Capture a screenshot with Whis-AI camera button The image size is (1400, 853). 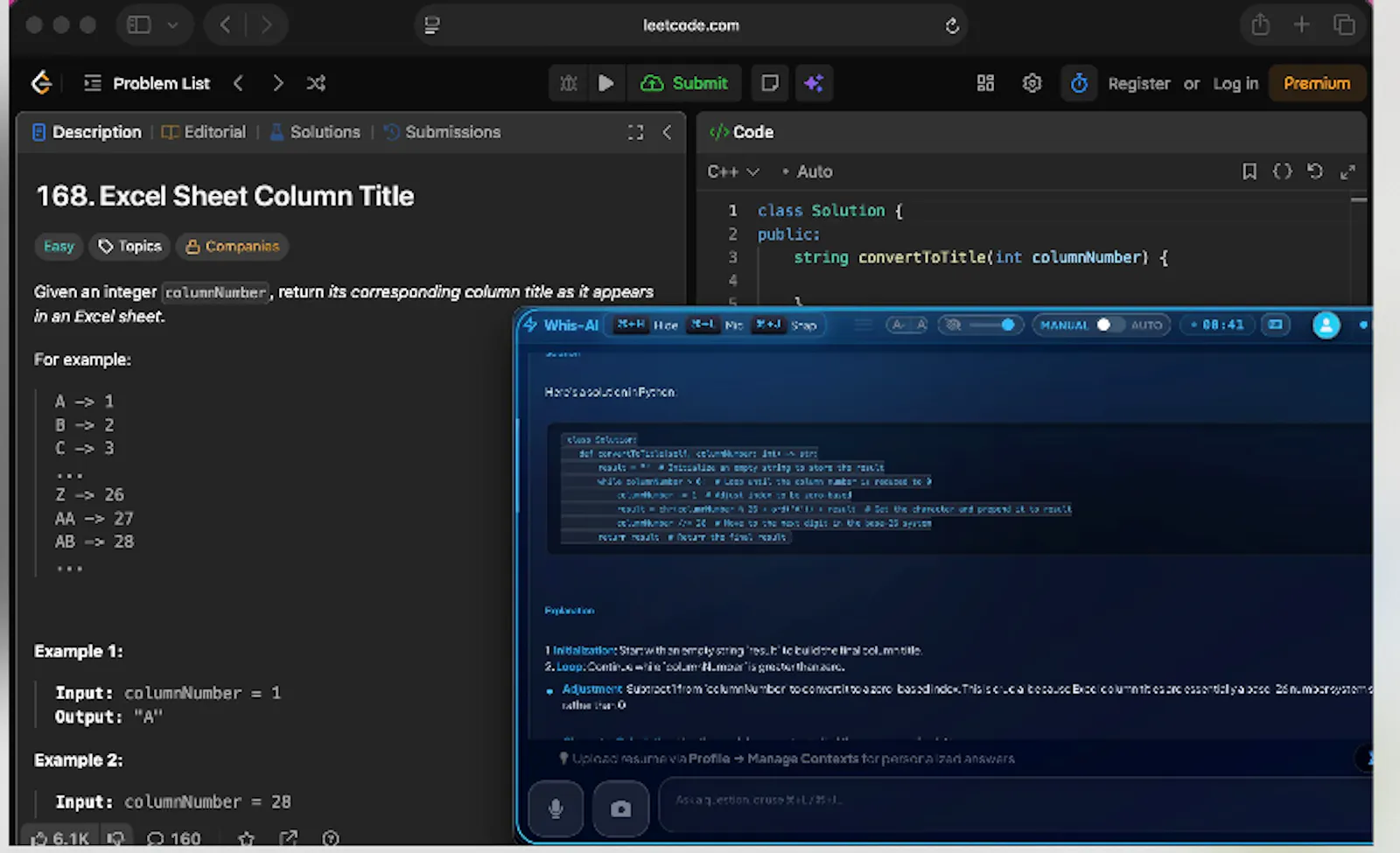pyautogui.click(x=620, y=809)
